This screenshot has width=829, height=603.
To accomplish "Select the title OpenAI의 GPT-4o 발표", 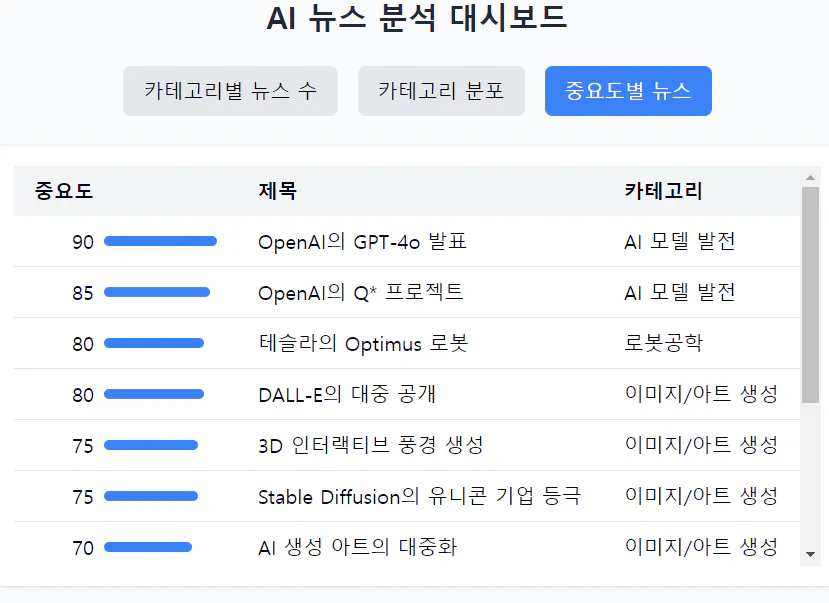I will click(362, 242).
